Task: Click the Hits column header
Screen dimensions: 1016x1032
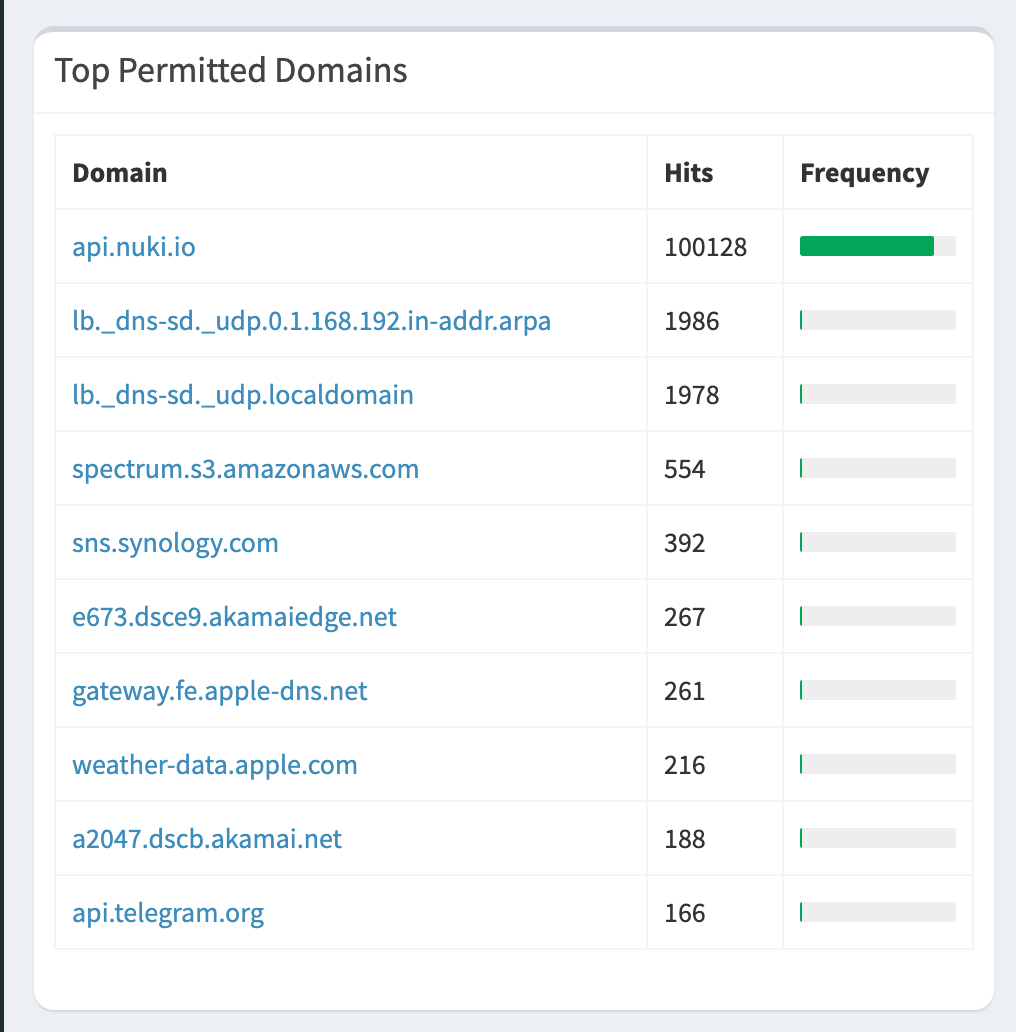Action: (689, 173)
